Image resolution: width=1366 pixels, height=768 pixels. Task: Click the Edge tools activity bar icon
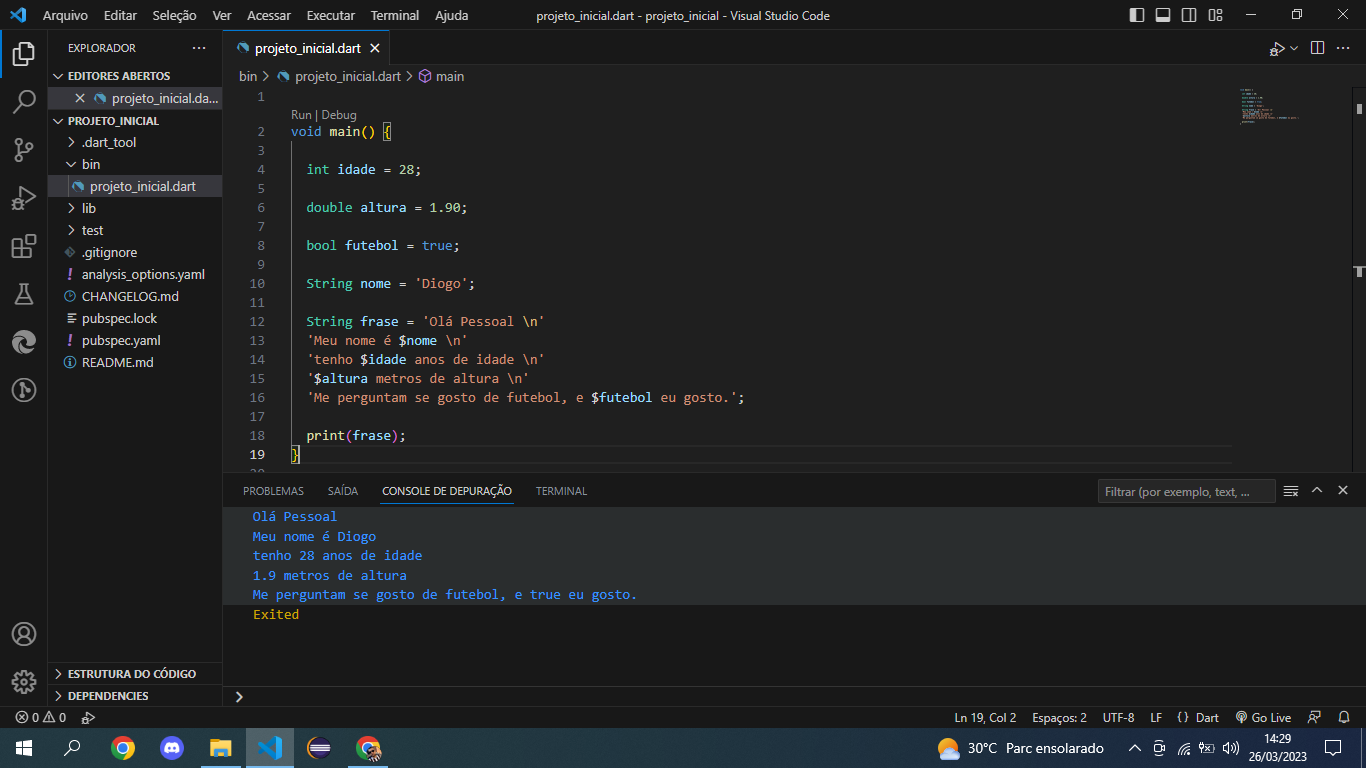point(24,342)
